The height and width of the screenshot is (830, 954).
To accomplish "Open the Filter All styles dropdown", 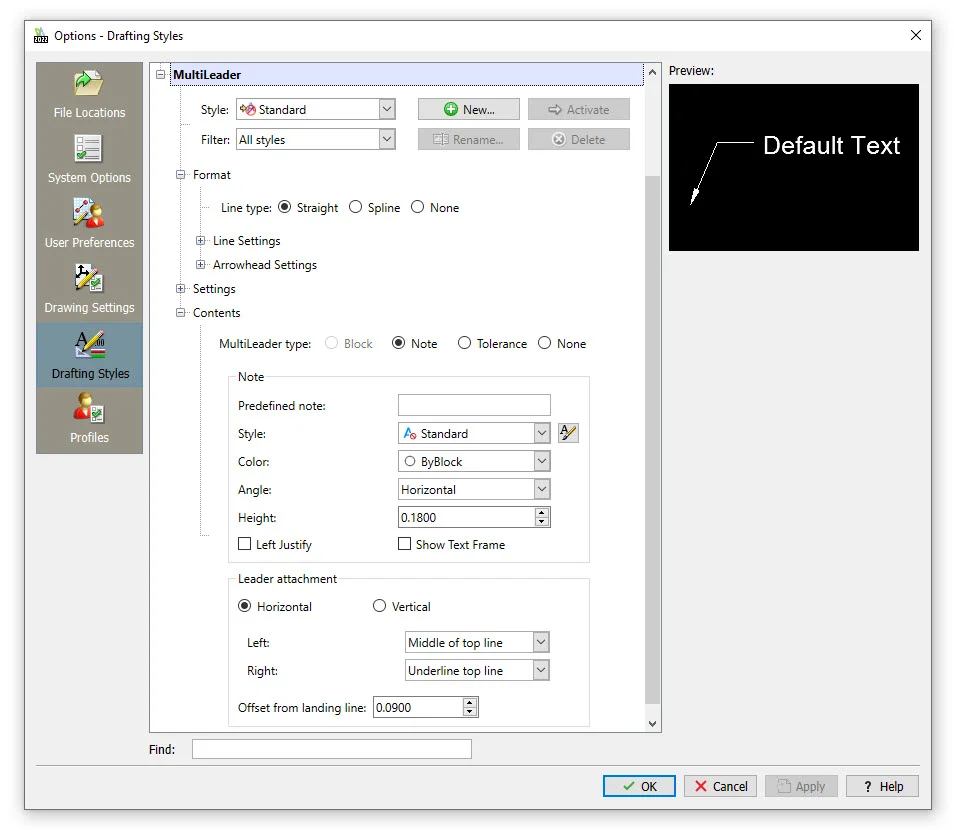I will point(387,140).
